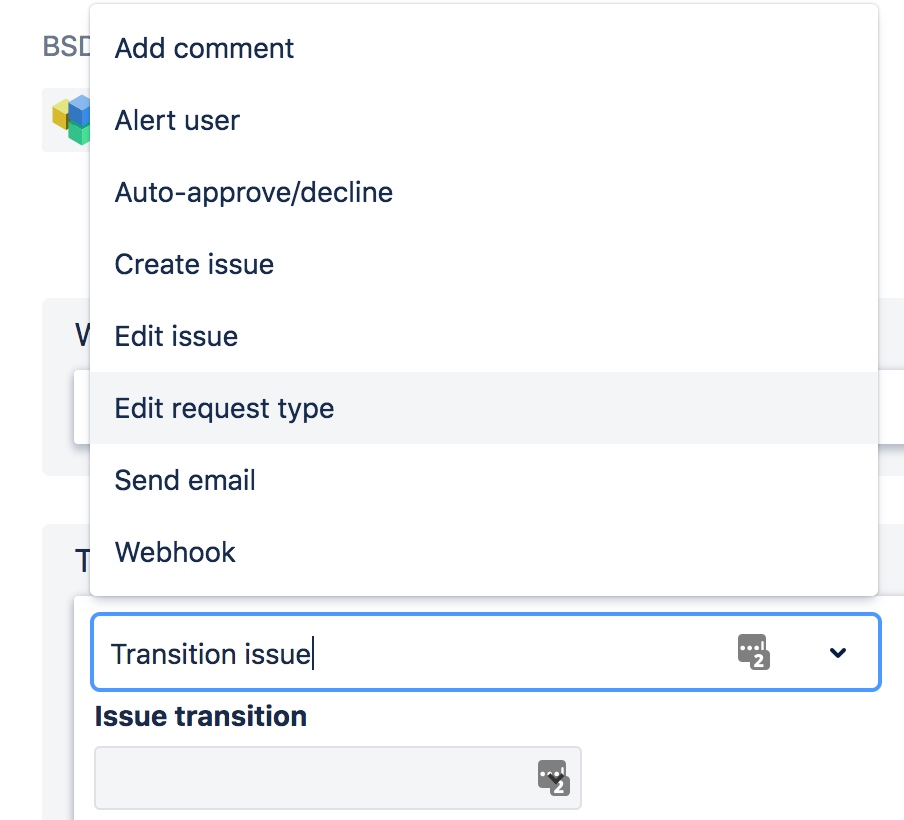Click the partially hidden W section heading

82,335
